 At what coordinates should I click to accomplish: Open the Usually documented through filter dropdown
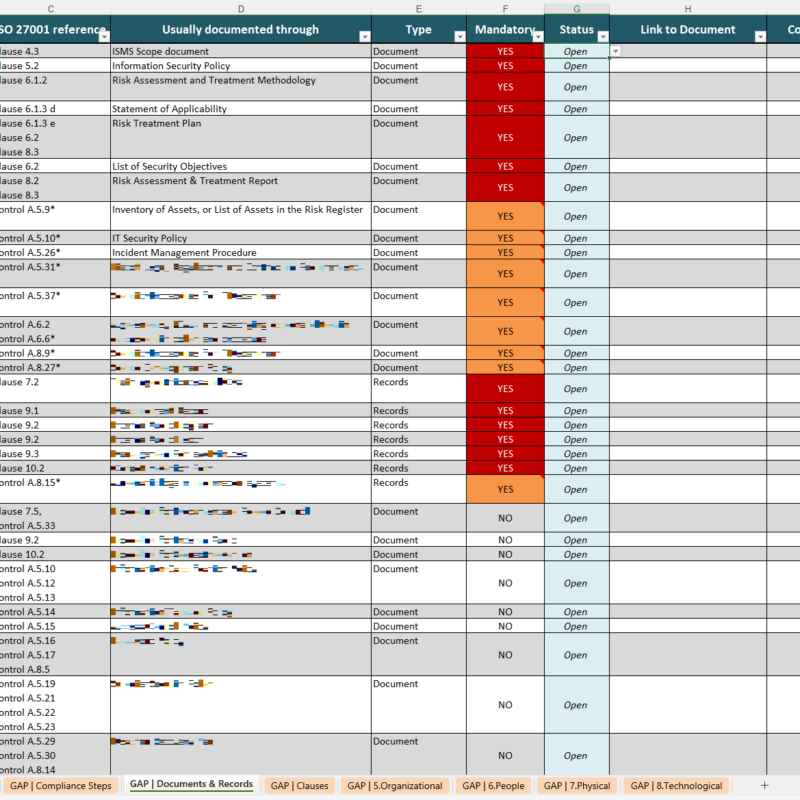pos(366,34)
